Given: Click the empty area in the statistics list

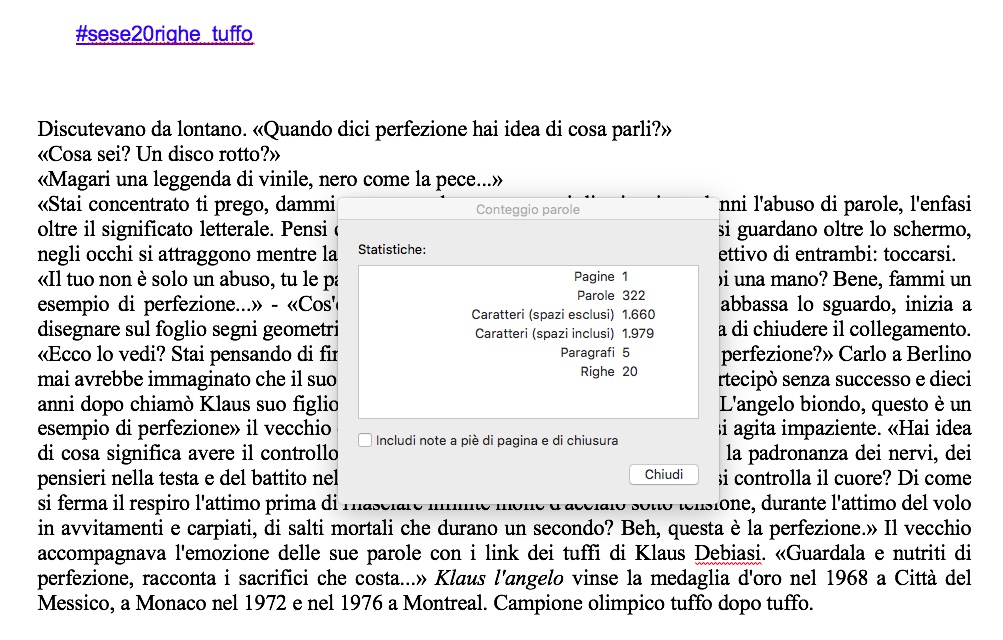Looking at the screenshot, I should coord(527,400).
